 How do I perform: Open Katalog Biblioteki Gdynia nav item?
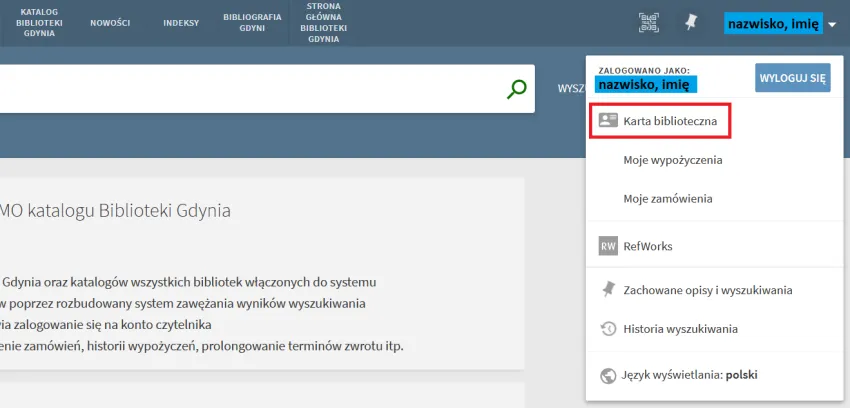(x=39, y=22)
